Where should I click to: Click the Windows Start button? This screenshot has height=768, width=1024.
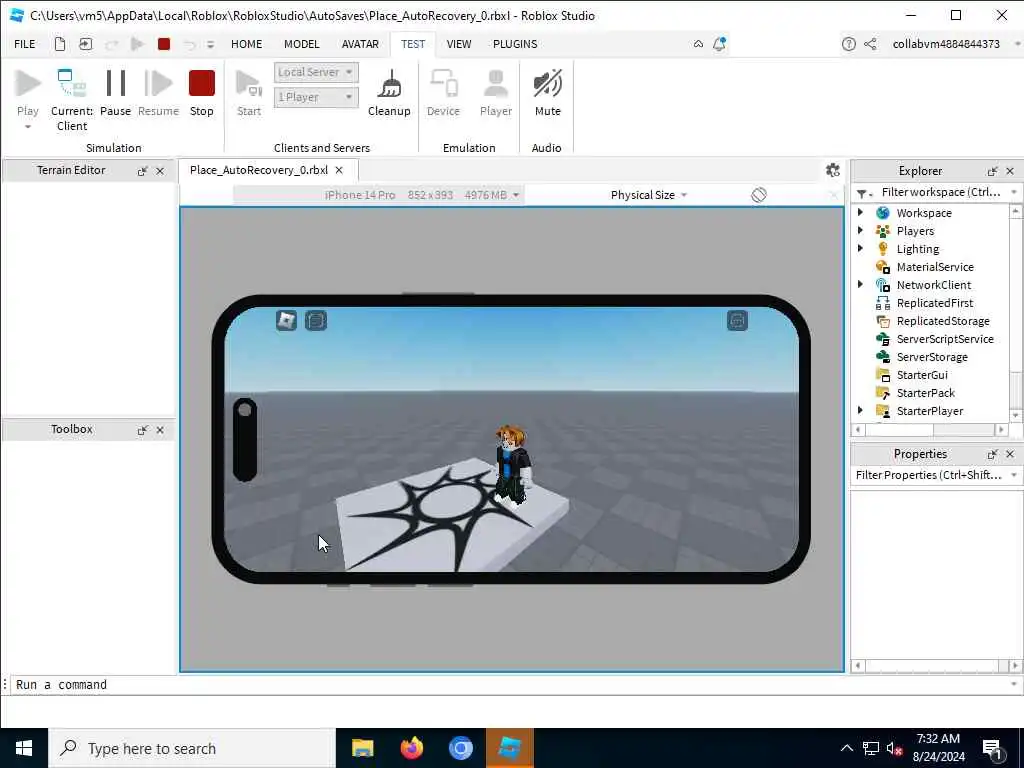click(24, 748)
